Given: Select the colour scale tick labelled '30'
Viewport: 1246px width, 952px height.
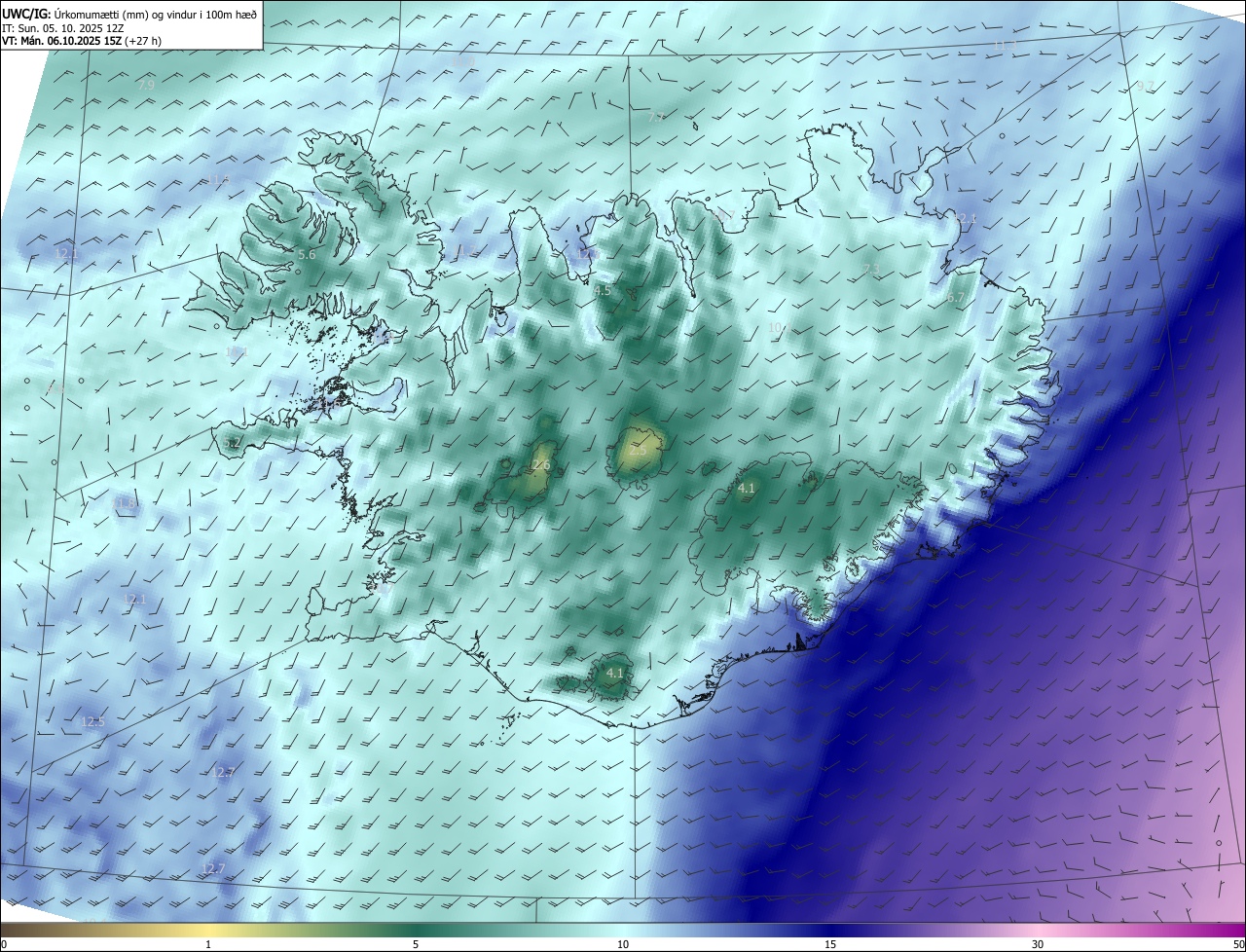Looking at the screenshot, I should pos(1038,944).
